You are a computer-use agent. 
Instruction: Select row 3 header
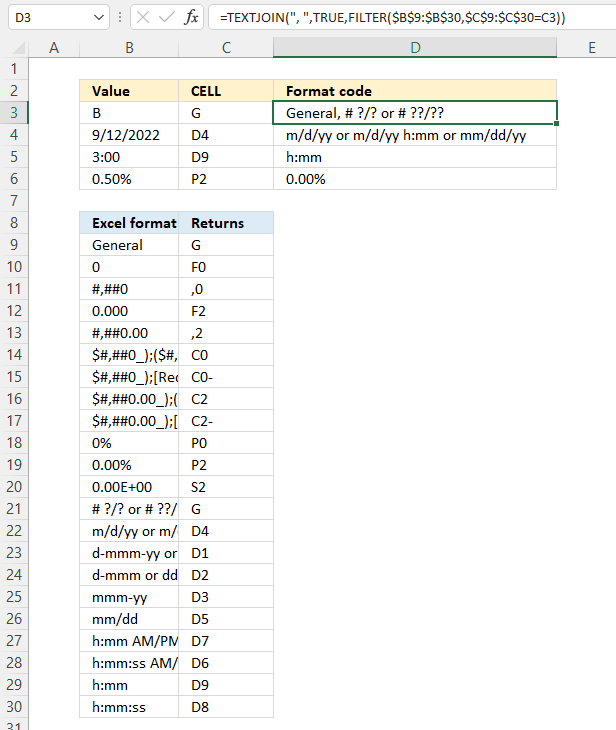click(x=14, y=113)
